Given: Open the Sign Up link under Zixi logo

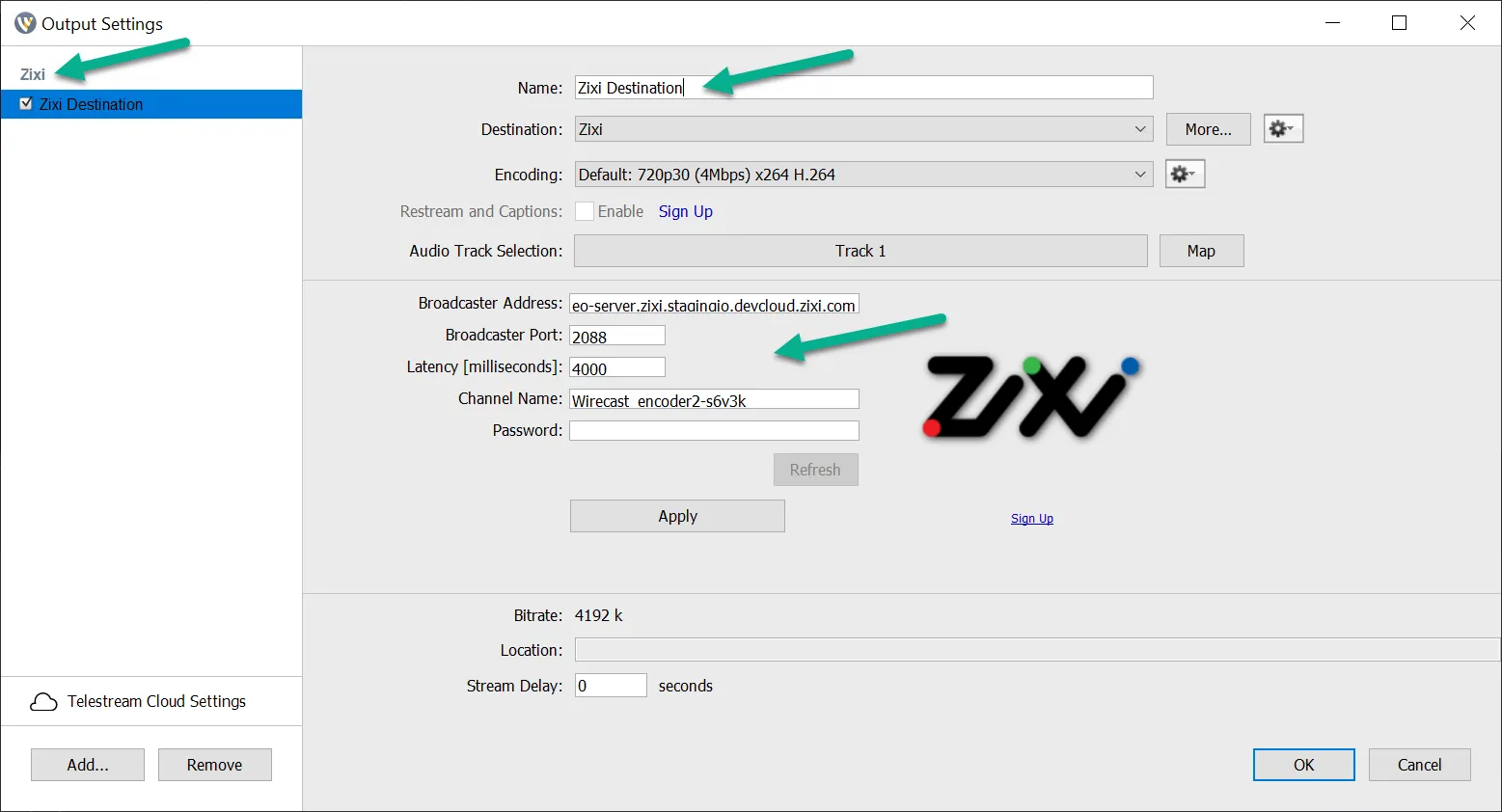Looking at the screenshot, I should point(1031,519).
